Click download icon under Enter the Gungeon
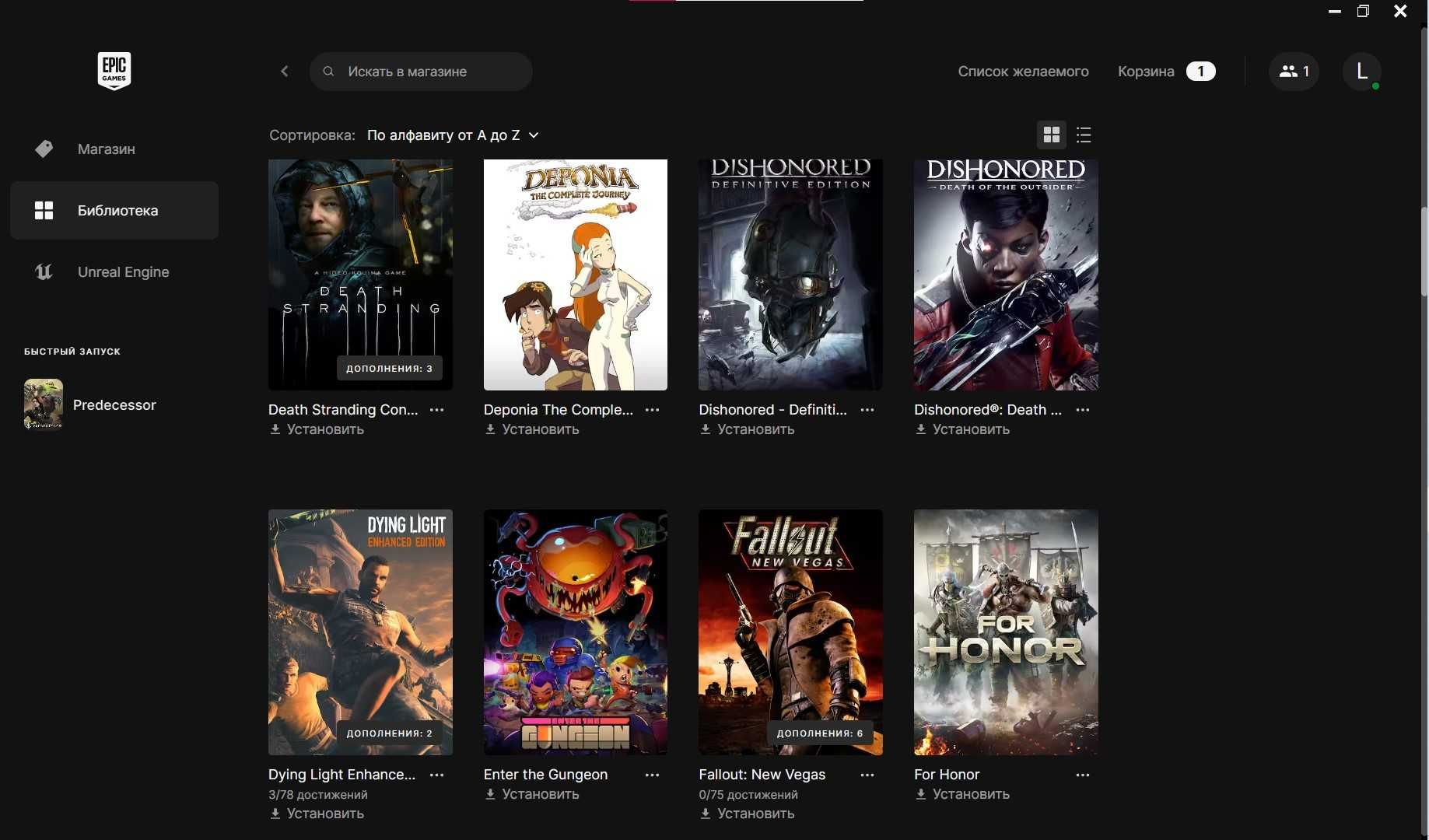Viewport: 1429px width, 840px height. [x=490, y=794]
